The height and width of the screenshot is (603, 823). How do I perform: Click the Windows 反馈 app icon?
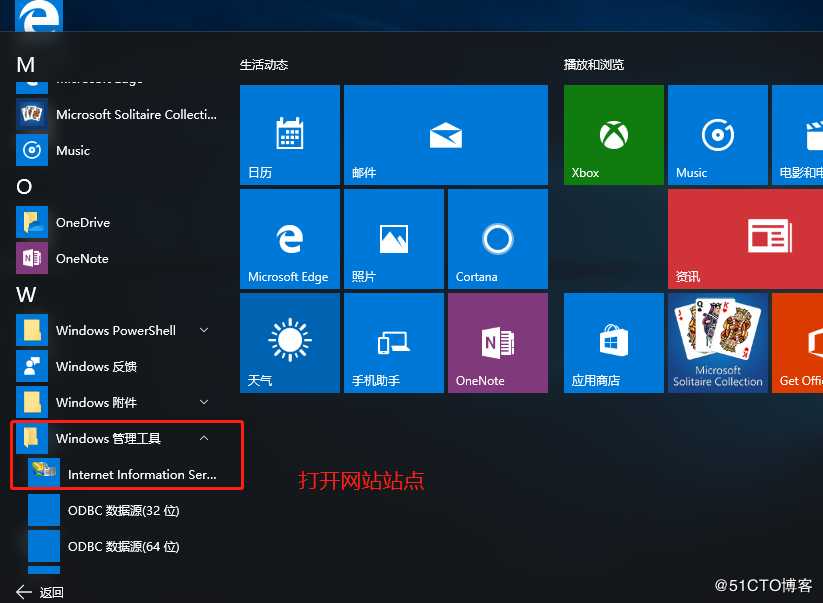point(32,366)
